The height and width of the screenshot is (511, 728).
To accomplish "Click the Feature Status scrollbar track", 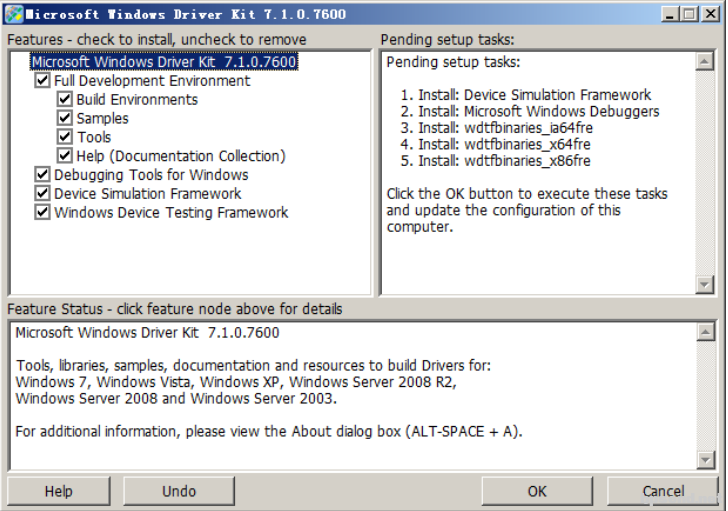I will coord(706,396).
